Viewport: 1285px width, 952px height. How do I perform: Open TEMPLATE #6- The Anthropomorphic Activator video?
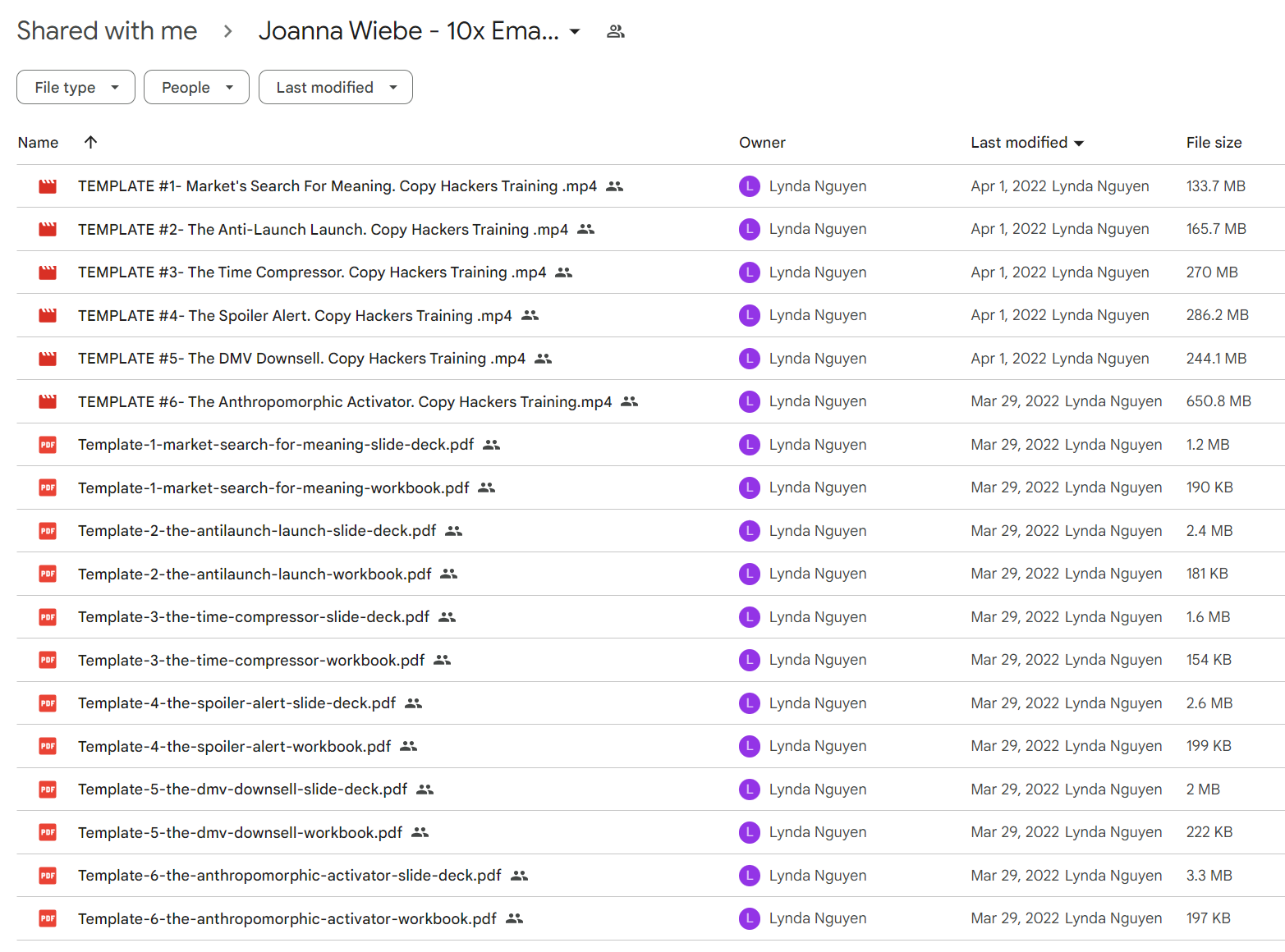click(345, 401)
